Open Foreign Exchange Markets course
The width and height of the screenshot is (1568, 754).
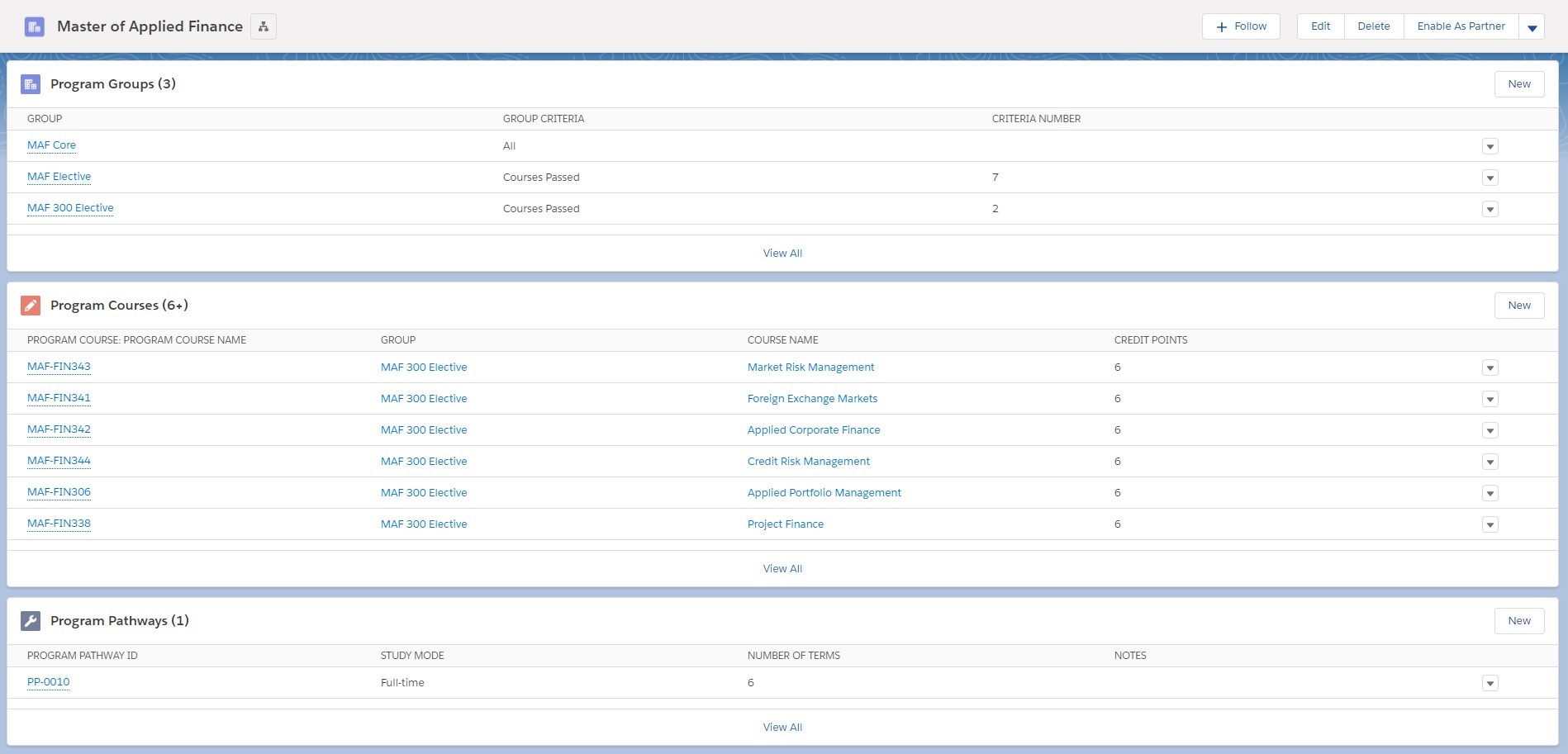click(812, 399)
